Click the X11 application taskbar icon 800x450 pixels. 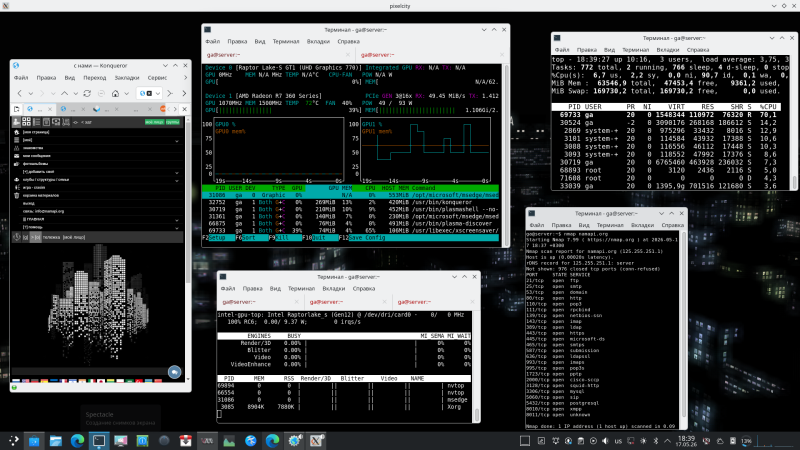click(x=316, y=440)
